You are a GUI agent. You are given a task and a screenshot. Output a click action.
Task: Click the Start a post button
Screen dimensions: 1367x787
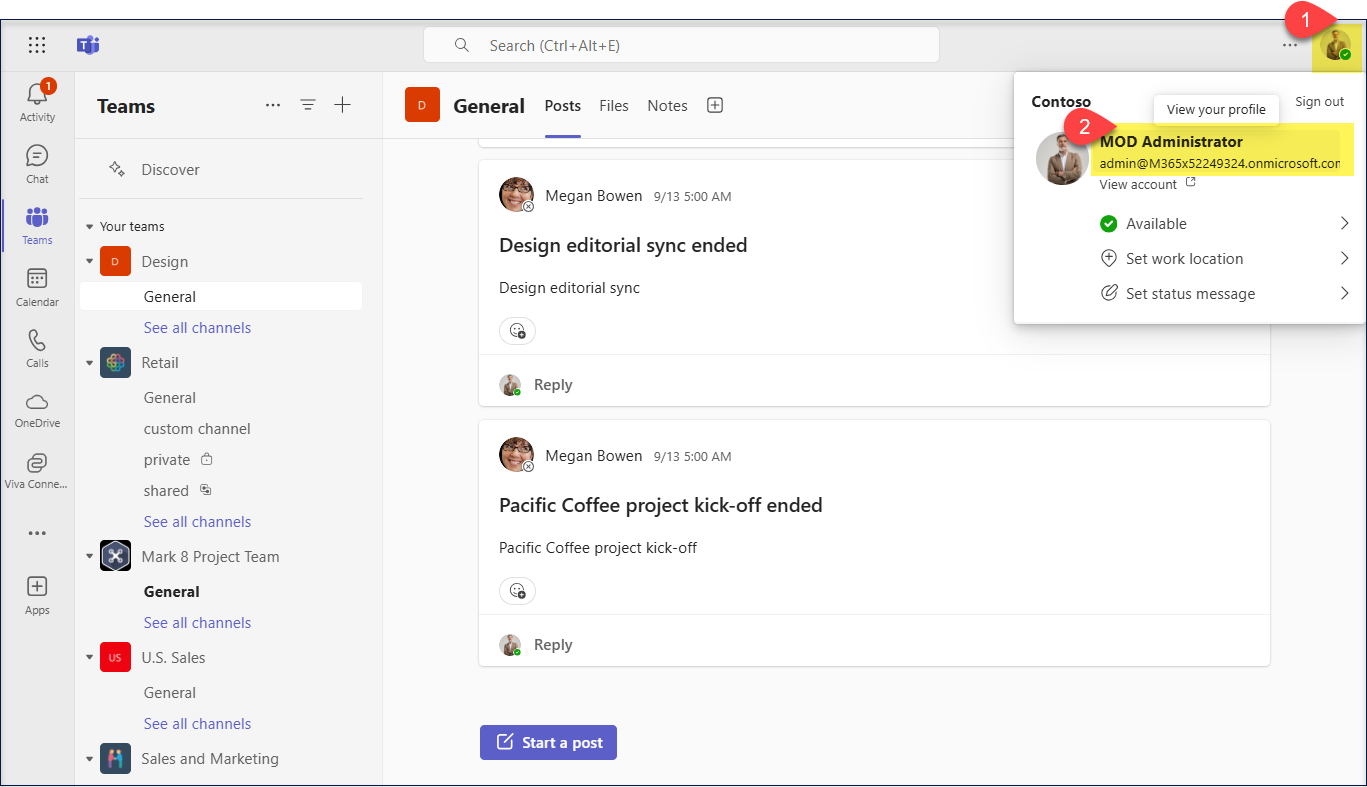(x=548, y=742)
